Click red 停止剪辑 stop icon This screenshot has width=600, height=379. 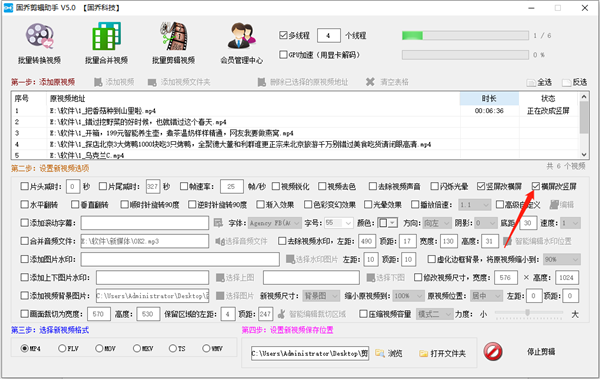coord(493,351)
